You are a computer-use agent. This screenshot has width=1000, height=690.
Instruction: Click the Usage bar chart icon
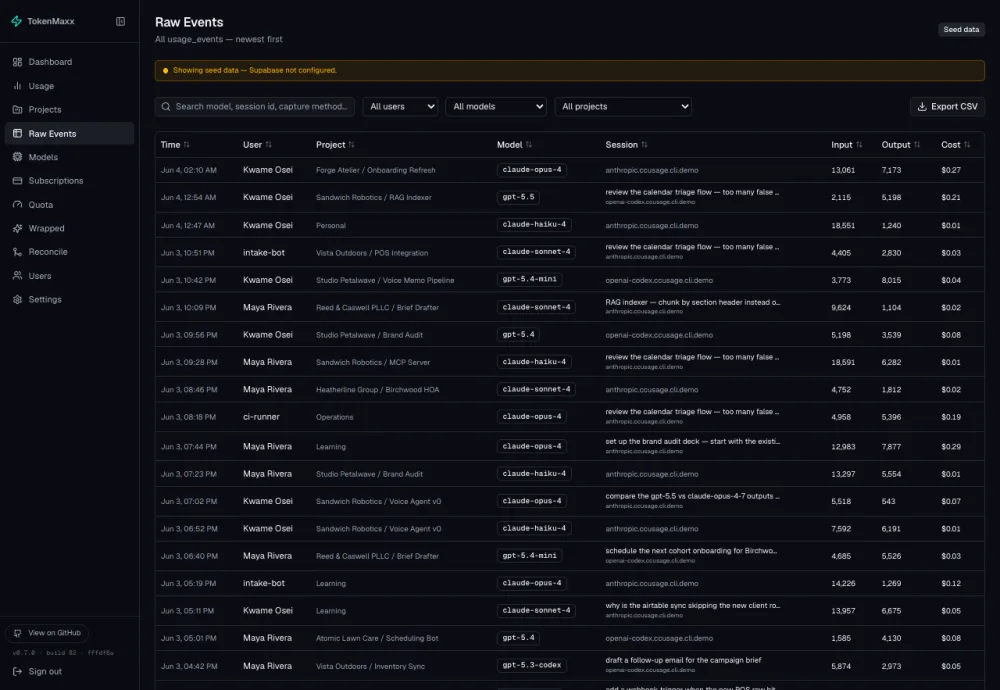(x=17, y=85)
